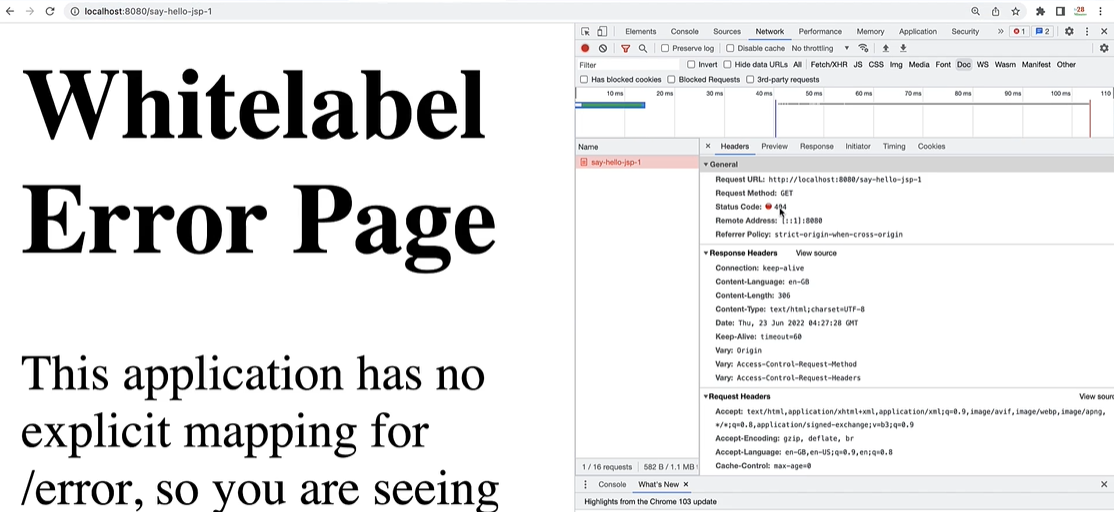The image size is (1114, 512).
Task: Switch to the Elements tab
Action: click(x=640, y=31)
